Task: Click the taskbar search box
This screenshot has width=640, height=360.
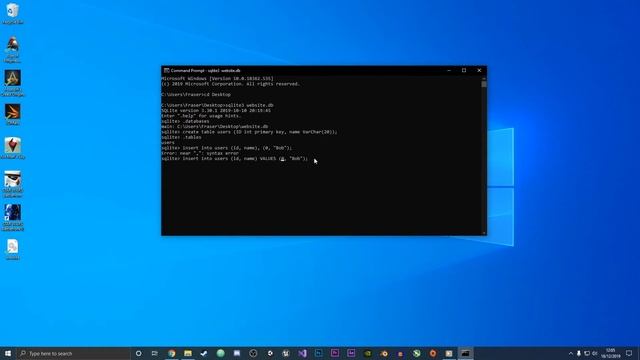Action: [73, 353]
